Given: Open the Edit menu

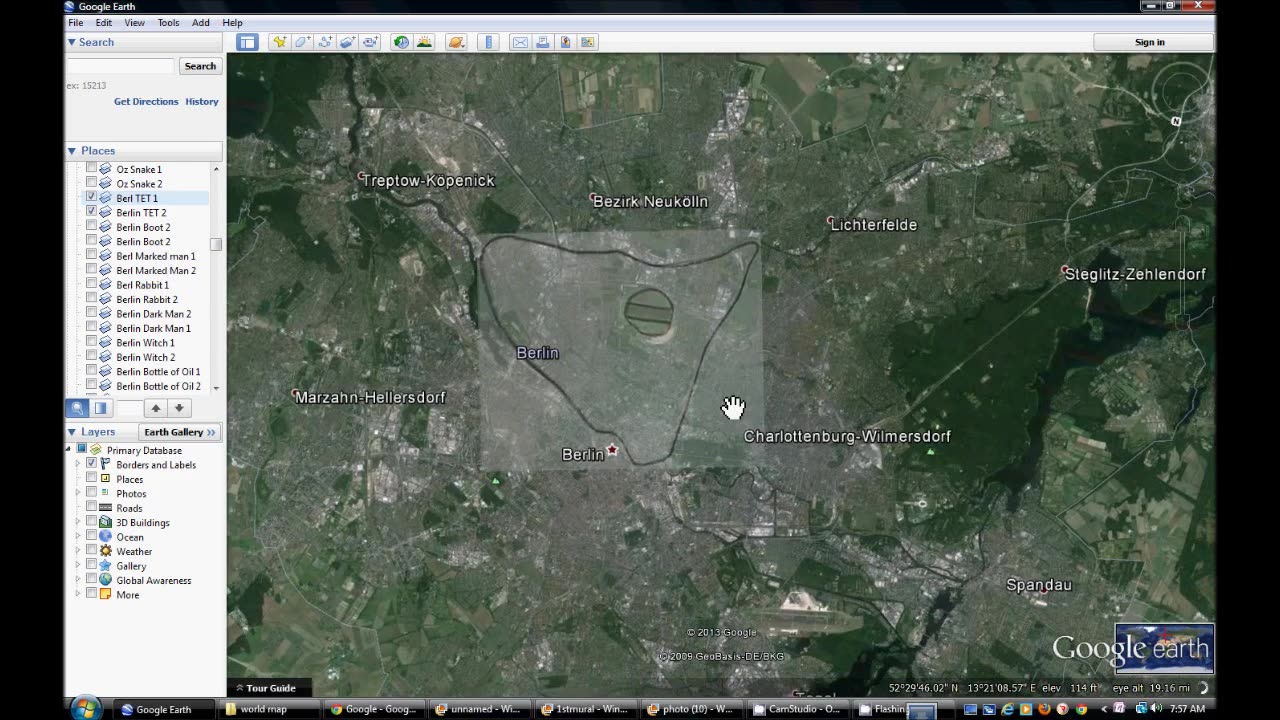Looking at the screenshot, I should [104, 22].
